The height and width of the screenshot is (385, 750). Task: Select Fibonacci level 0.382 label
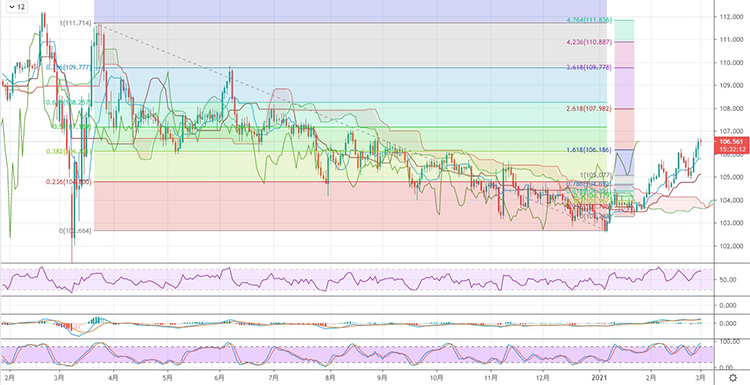69,152
